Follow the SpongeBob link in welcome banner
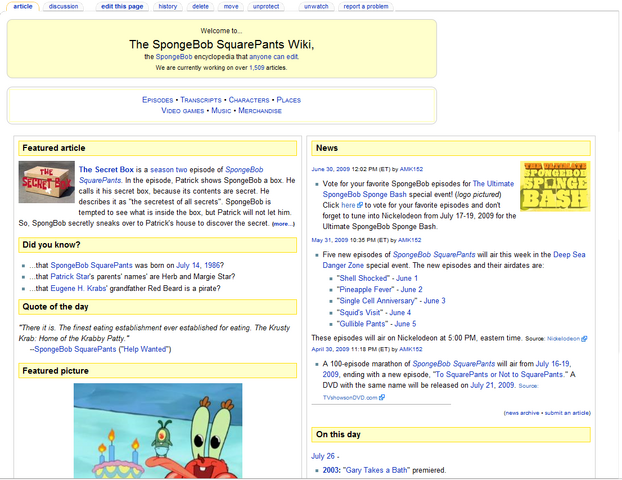 click(174, 57)
